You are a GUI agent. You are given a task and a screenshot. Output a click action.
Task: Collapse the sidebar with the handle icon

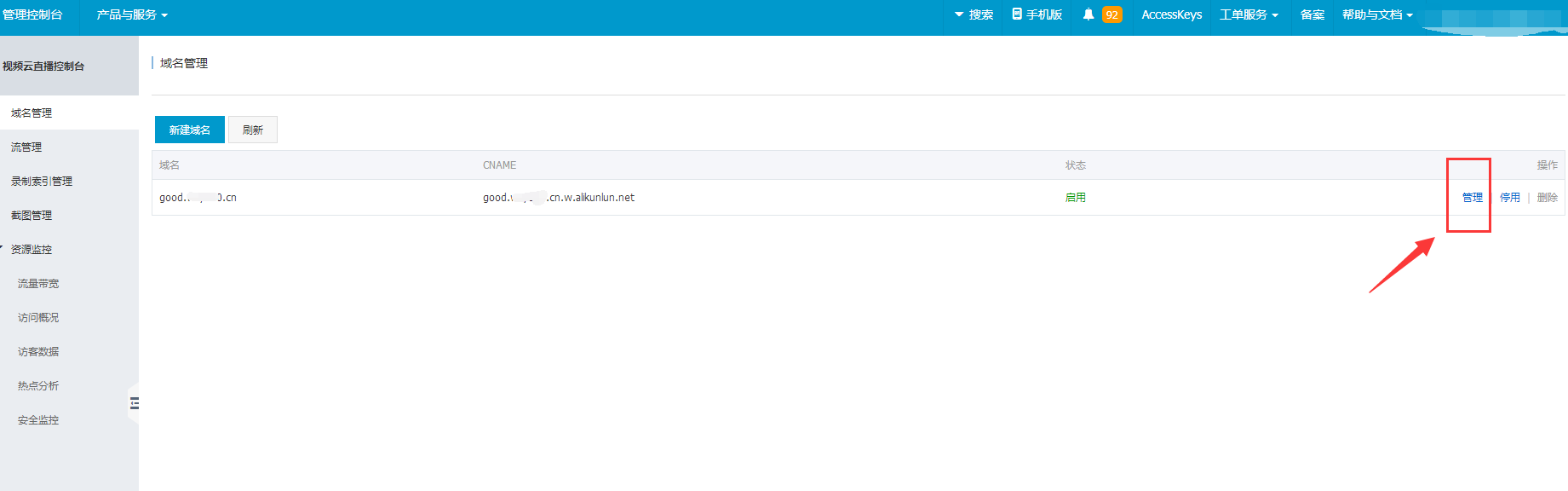(x=134, y=403)
